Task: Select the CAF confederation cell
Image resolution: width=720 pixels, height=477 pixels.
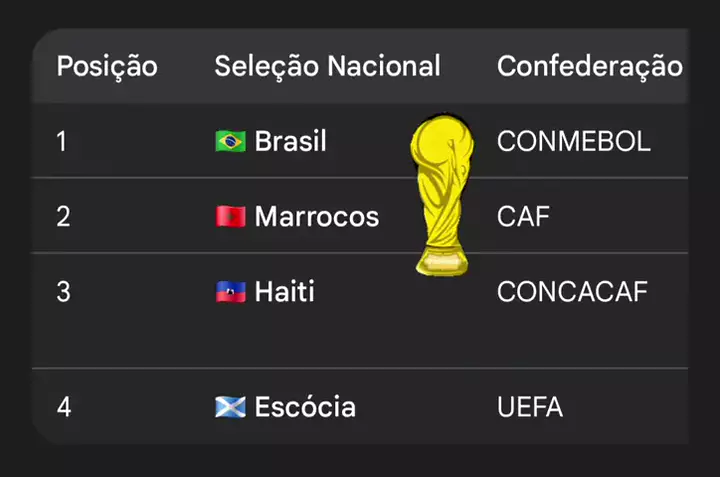Action: [524, 216]
